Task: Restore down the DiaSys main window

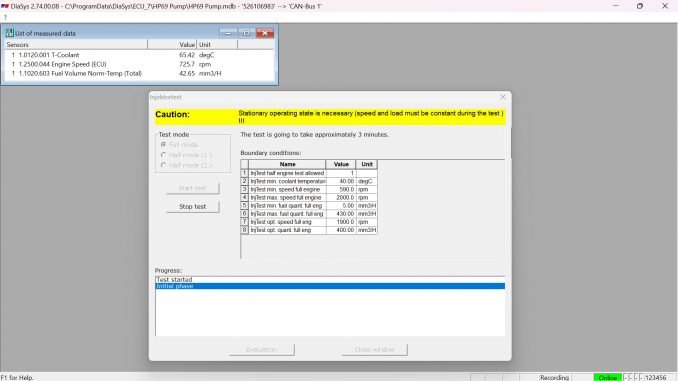Action: click(640, 6)
